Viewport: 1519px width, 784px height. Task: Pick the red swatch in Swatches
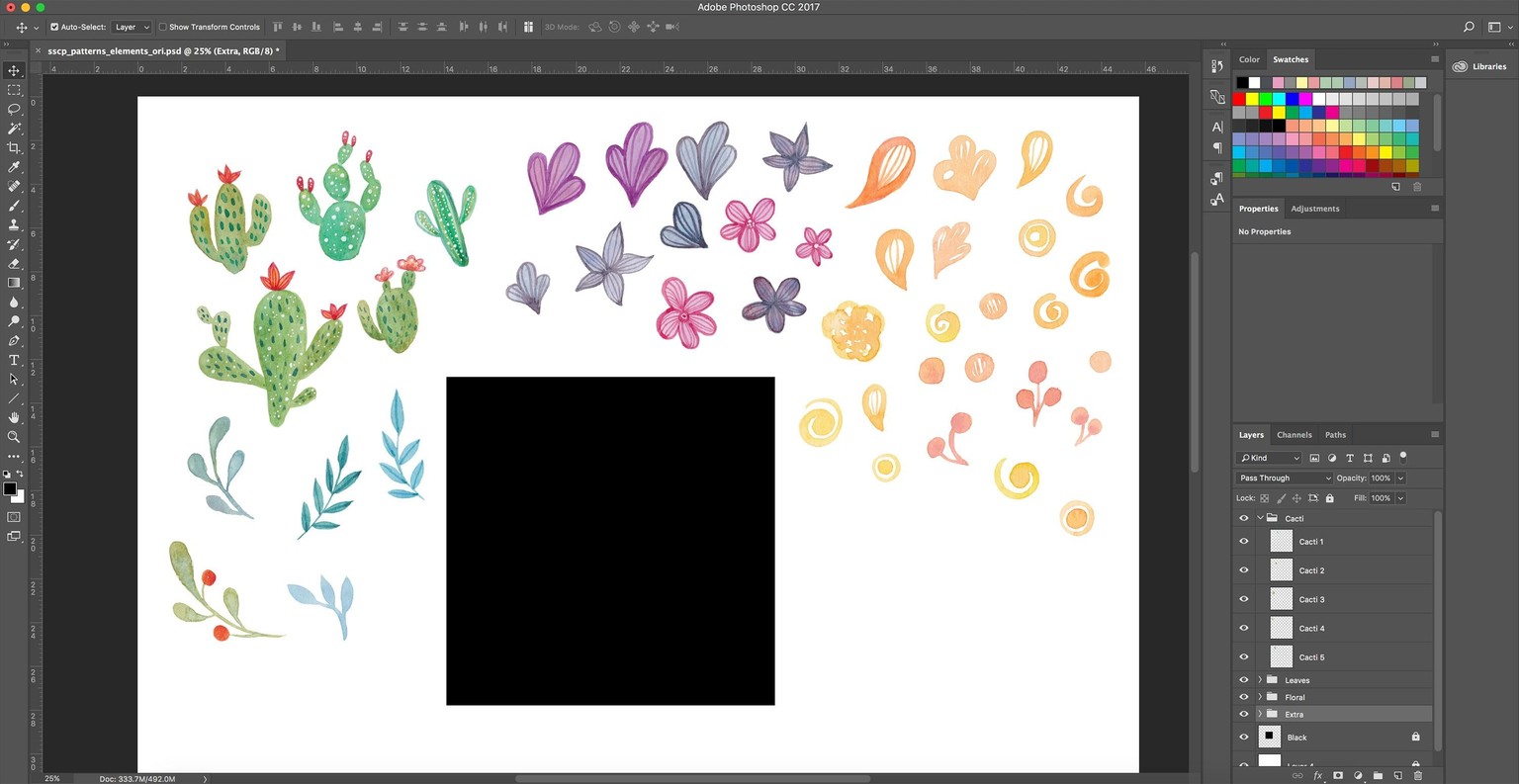(1239, 99)
